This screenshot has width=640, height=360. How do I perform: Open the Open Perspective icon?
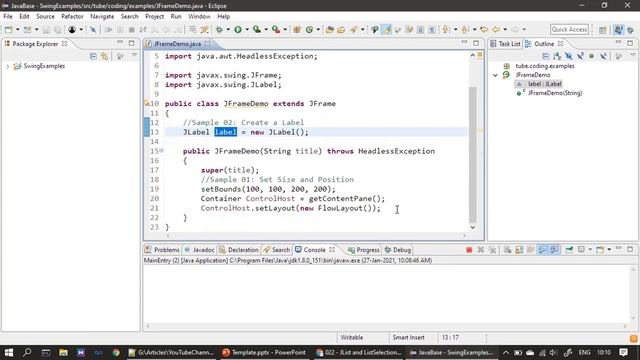(603, 30)
